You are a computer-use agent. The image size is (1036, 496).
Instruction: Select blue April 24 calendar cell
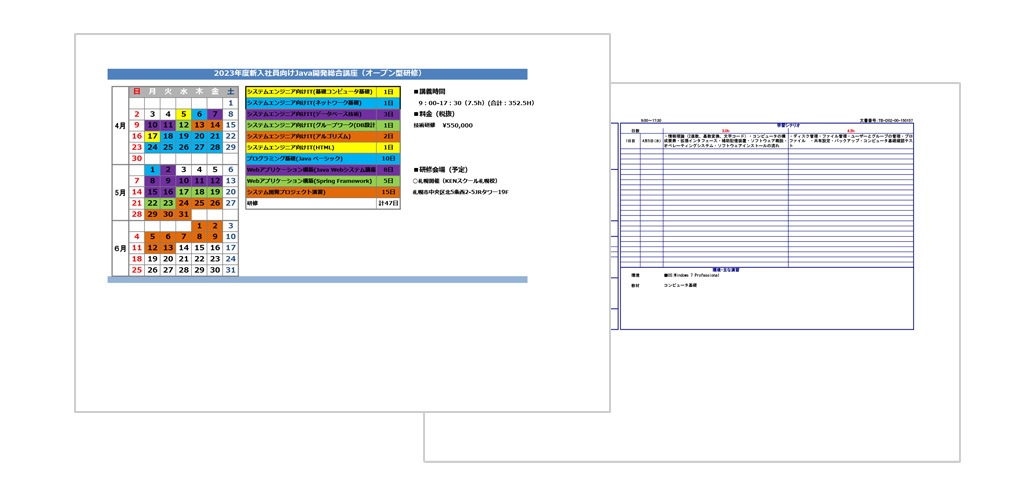click(152, 147)
